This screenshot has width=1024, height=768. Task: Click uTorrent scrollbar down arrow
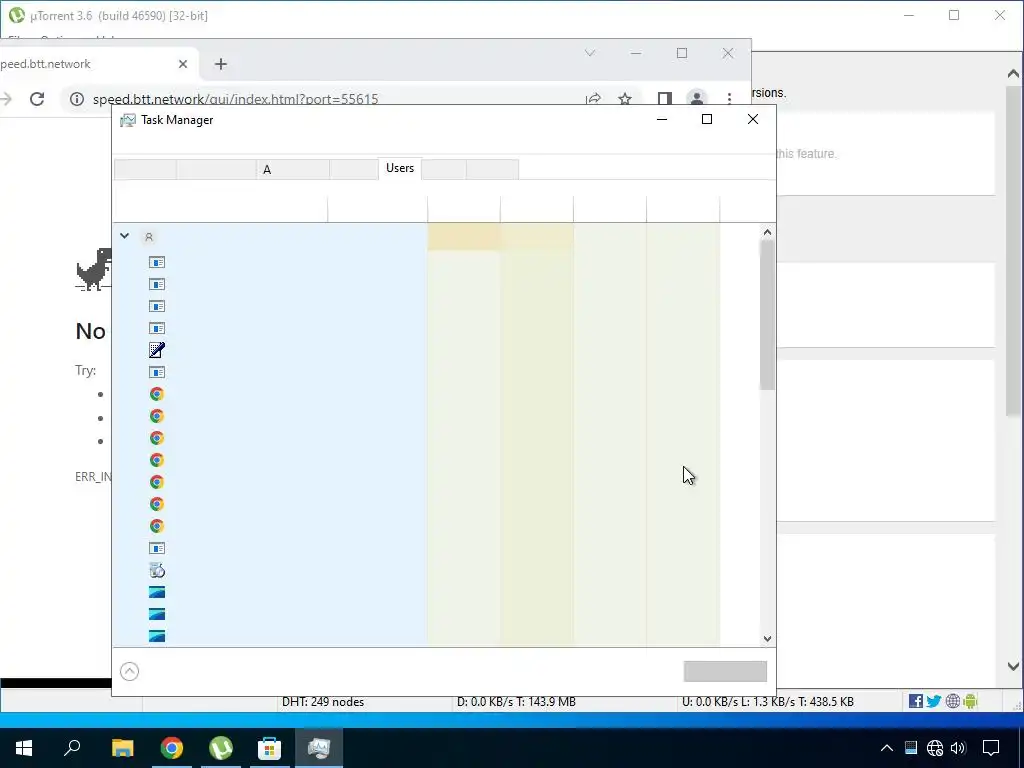(1013, 666)
